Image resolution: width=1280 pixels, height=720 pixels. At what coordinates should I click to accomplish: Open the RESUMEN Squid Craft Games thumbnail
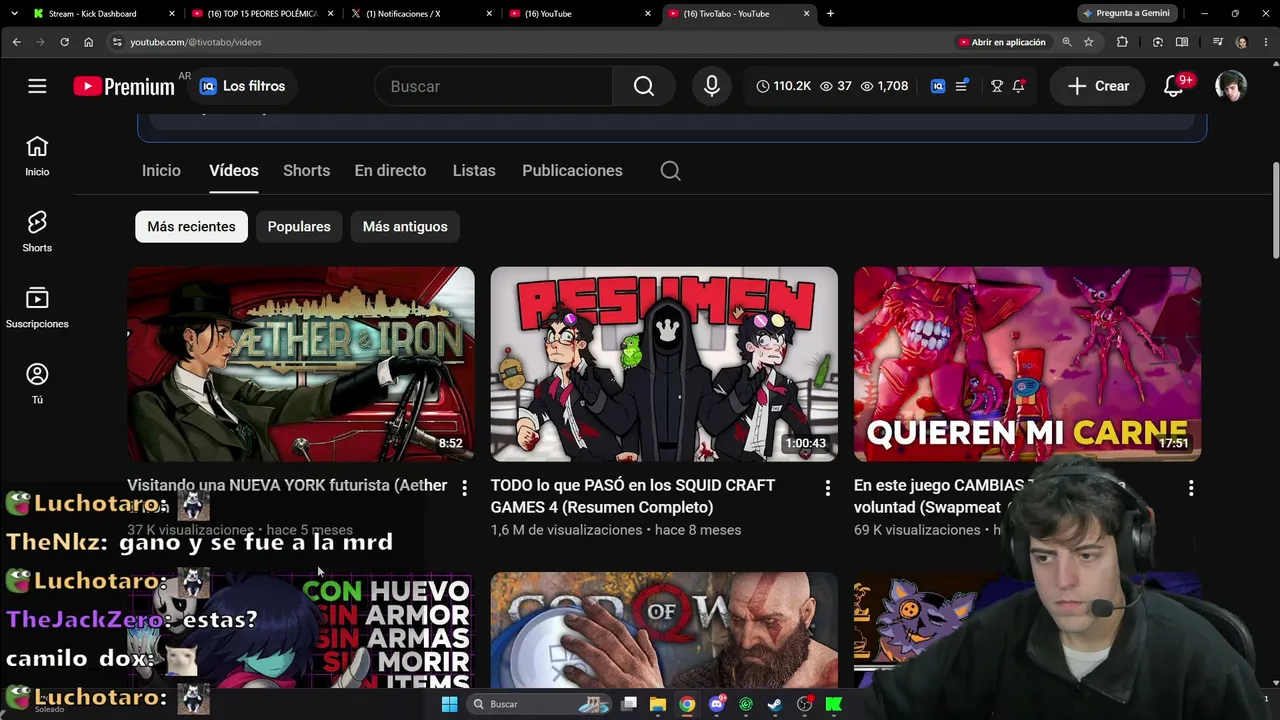tap(664, 364)
